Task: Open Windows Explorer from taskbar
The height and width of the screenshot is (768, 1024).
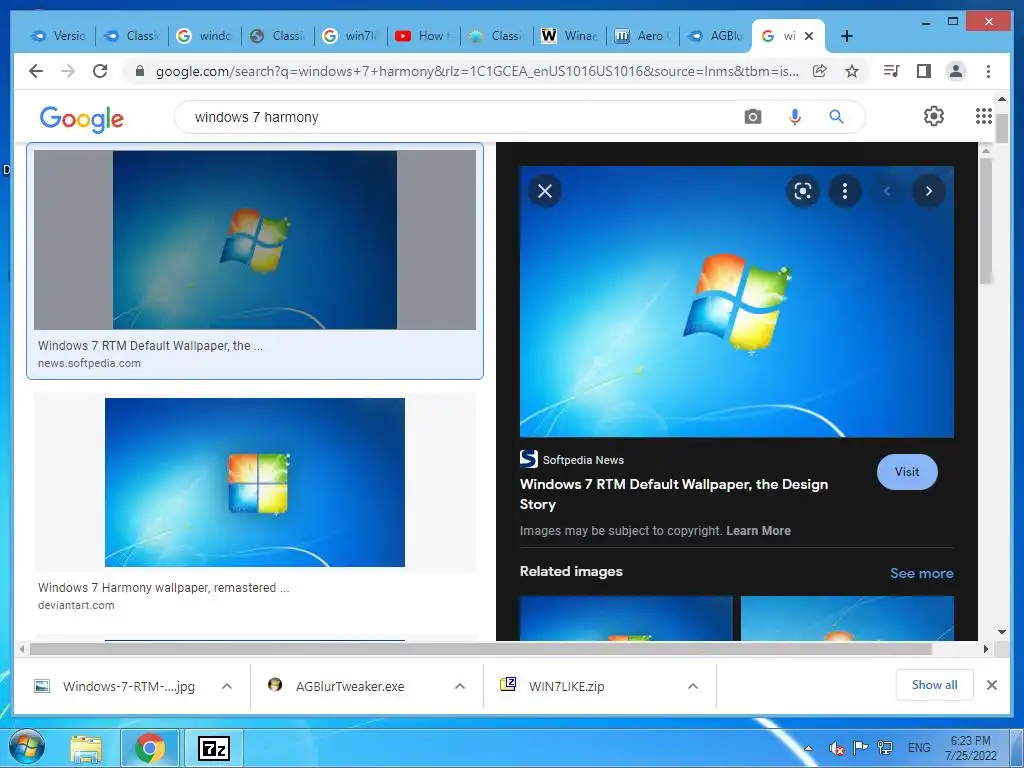Action: pyautogui.click(x=86, y=748)
